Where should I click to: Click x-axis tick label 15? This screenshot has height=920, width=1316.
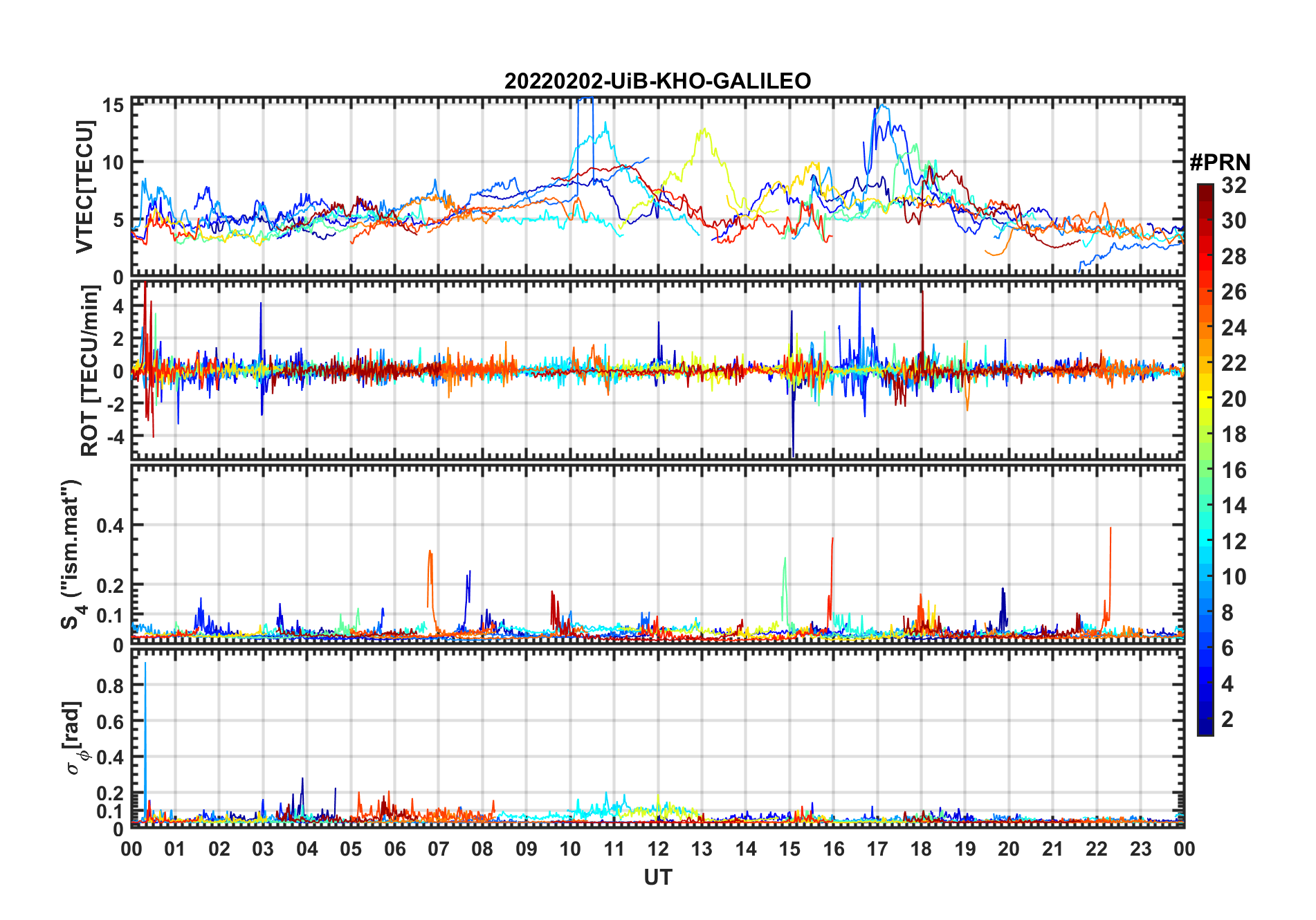(789, 849)
